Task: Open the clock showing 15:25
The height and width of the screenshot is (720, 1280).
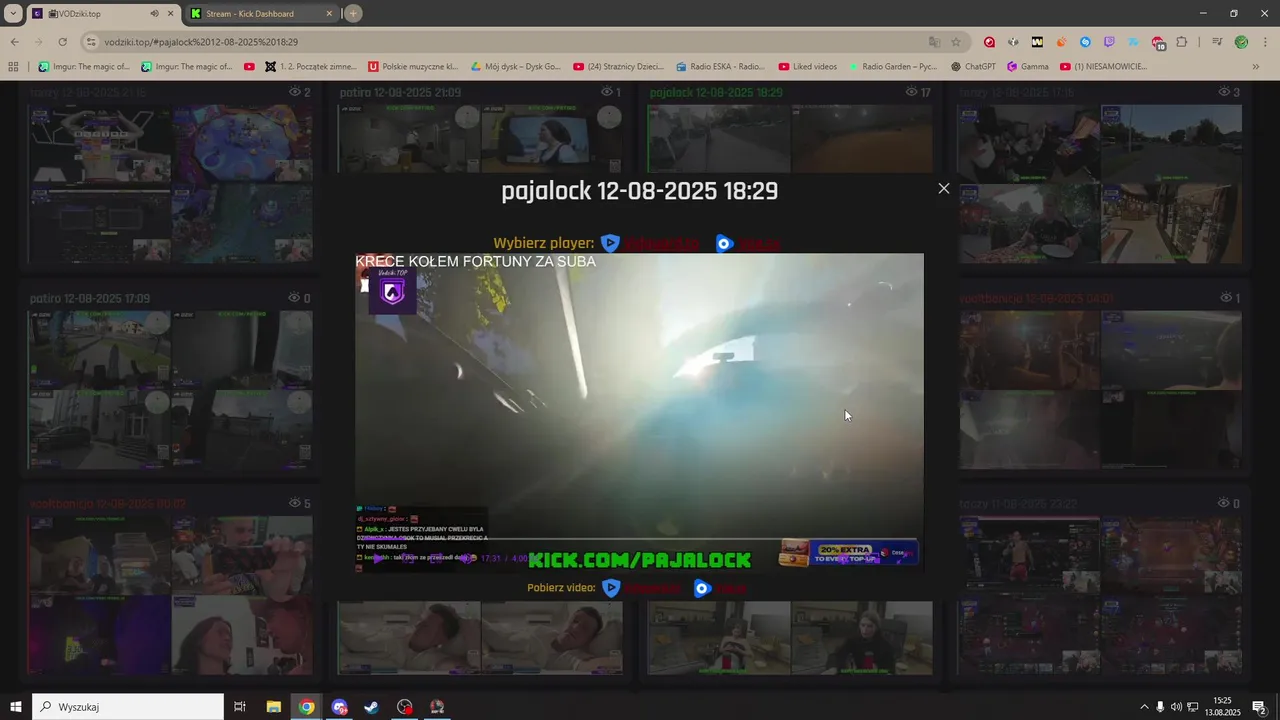Action: (x=1224, y=707)
